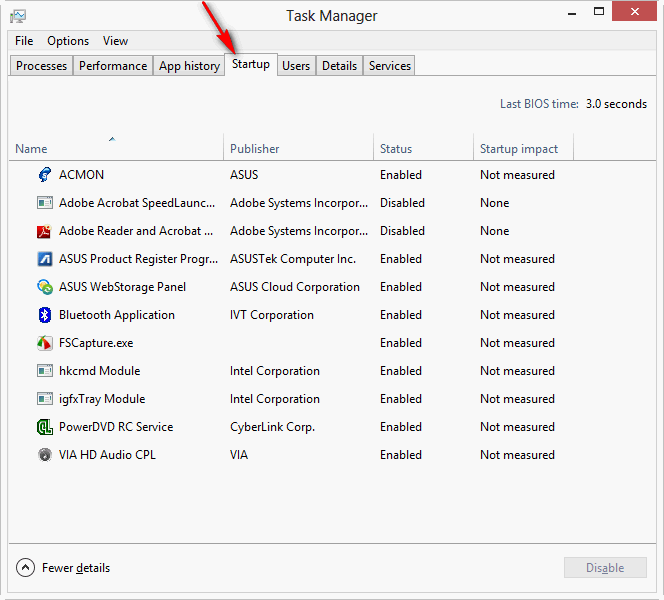Sort by the Startup impact column header

pyautogui.click(x=523, y=148)
